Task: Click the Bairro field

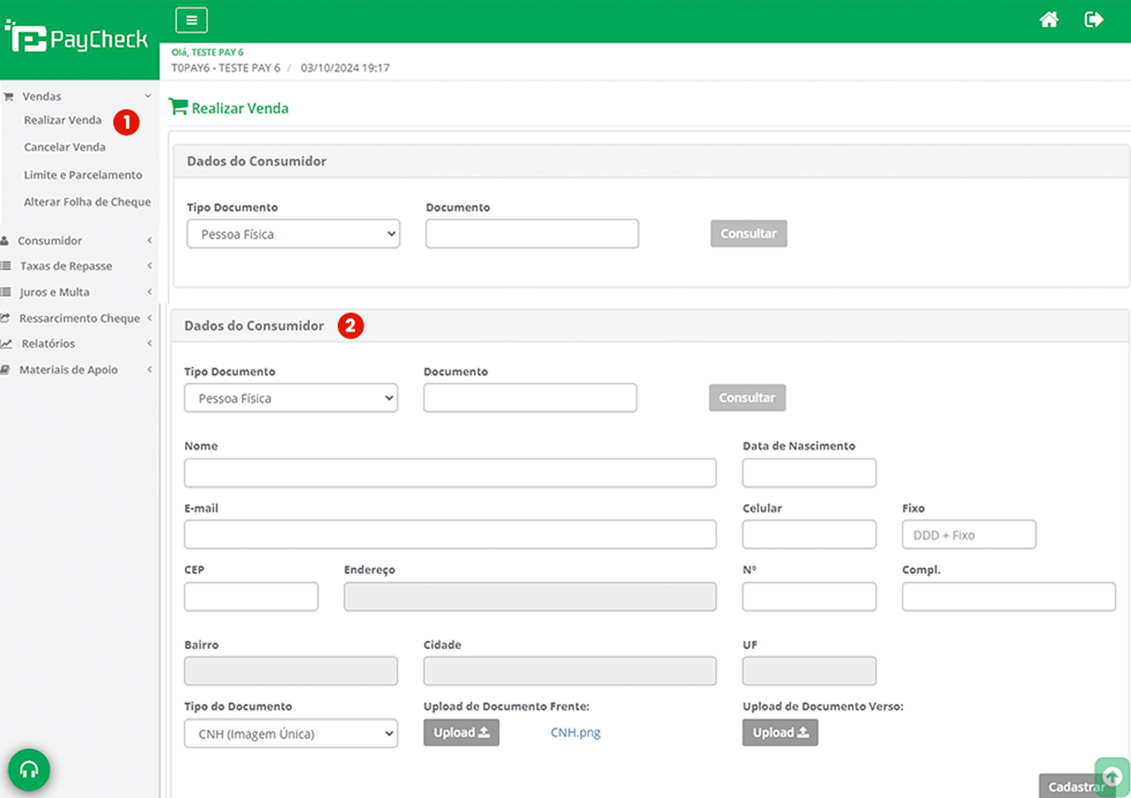Action: 291,671
